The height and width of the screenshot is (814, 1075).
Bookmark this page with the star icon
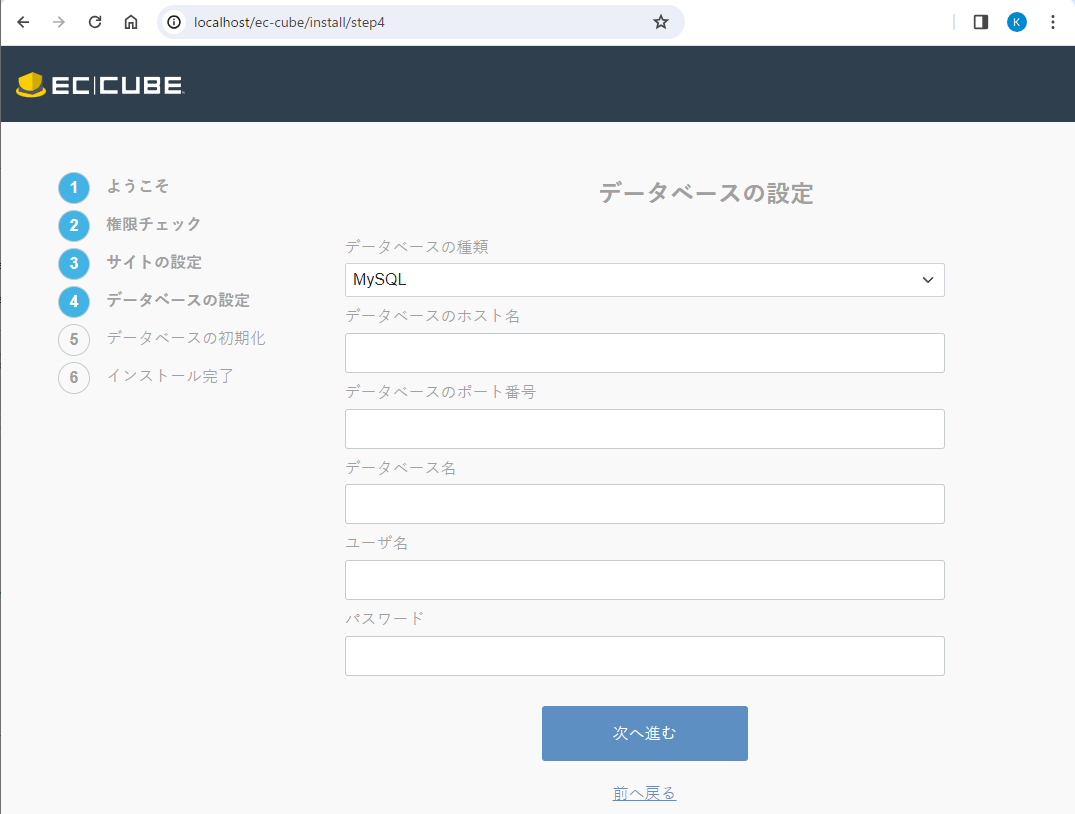click(x=660, y=22)
